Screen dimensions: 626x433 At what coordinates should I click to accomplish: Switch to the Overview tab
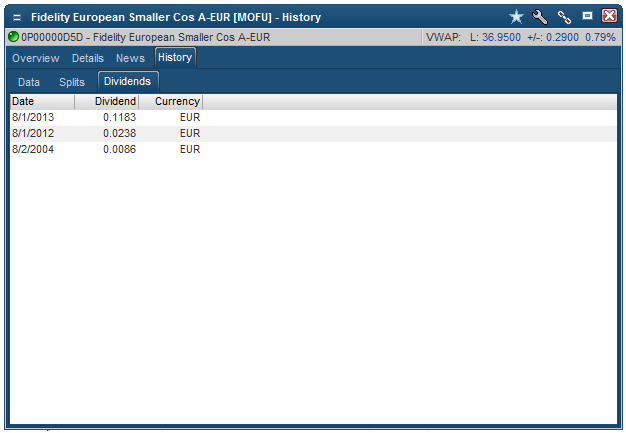[x=36, y=58]
